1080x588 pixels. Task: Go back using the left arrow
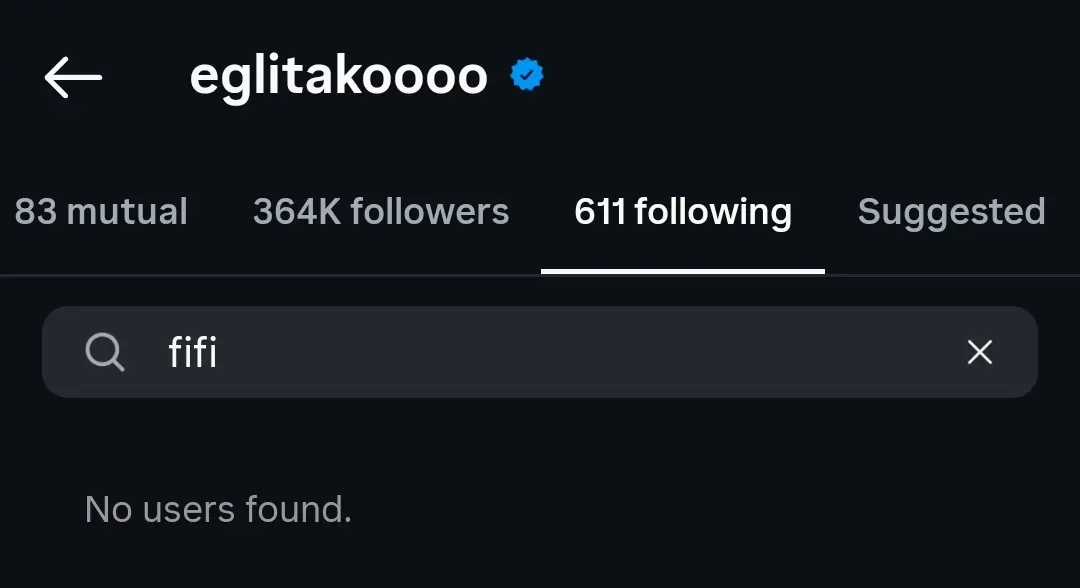(x=73, y=77)
